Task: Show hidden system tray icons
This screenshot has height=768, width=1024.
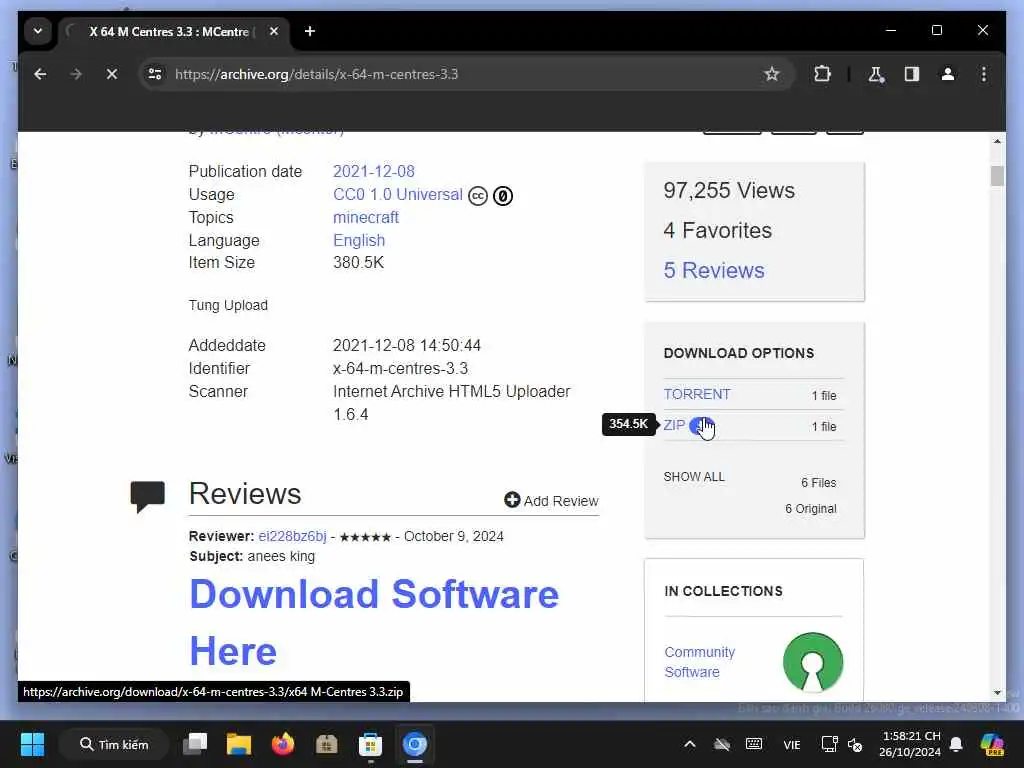Action: [x=690, y=744]
